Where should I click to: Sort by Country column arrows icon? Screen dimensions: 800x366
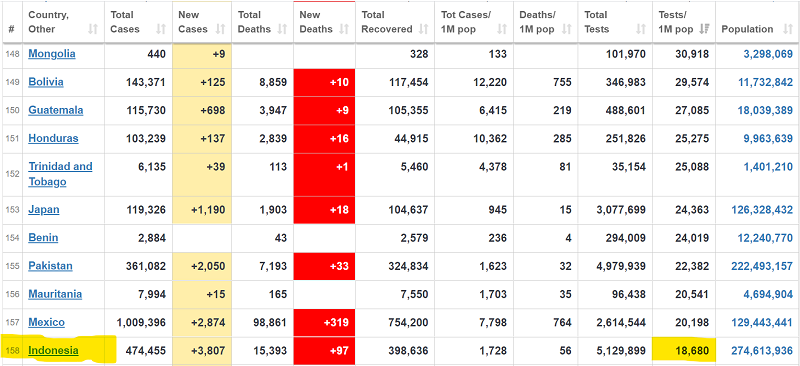point(93,29)
